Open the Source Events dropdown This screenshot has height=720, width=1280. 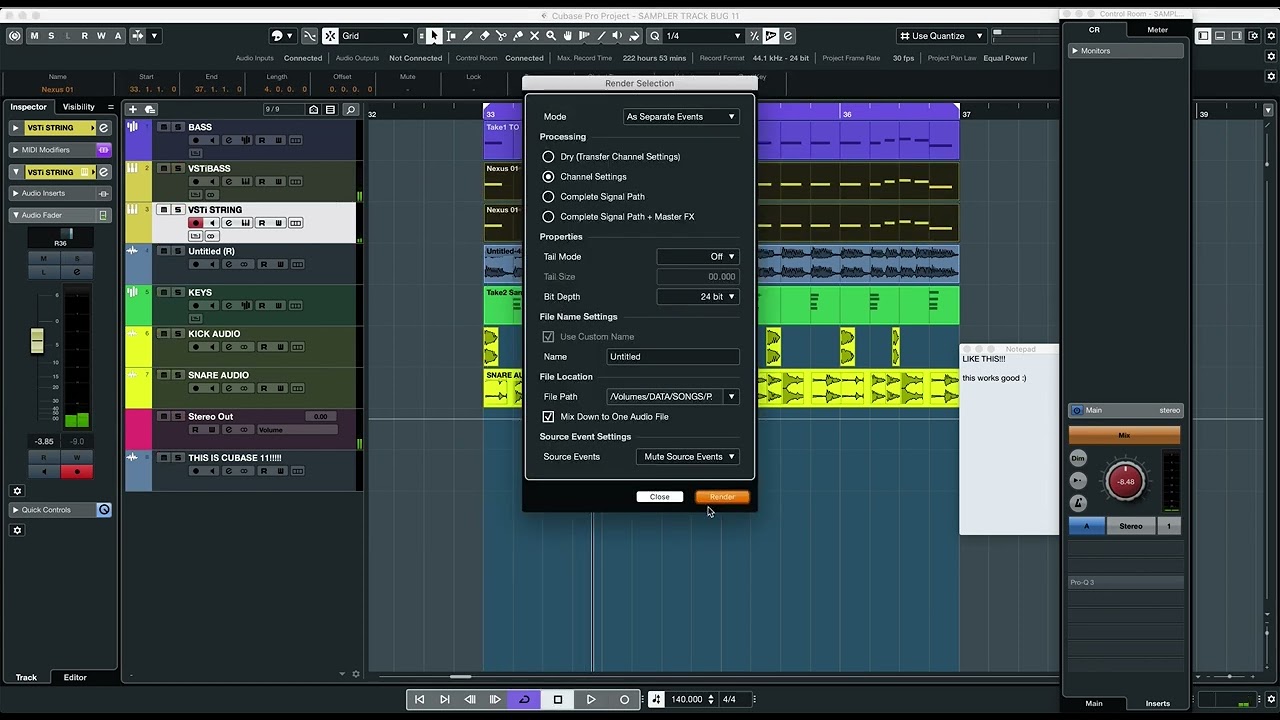pyautogui.click(x=687, y=457)
